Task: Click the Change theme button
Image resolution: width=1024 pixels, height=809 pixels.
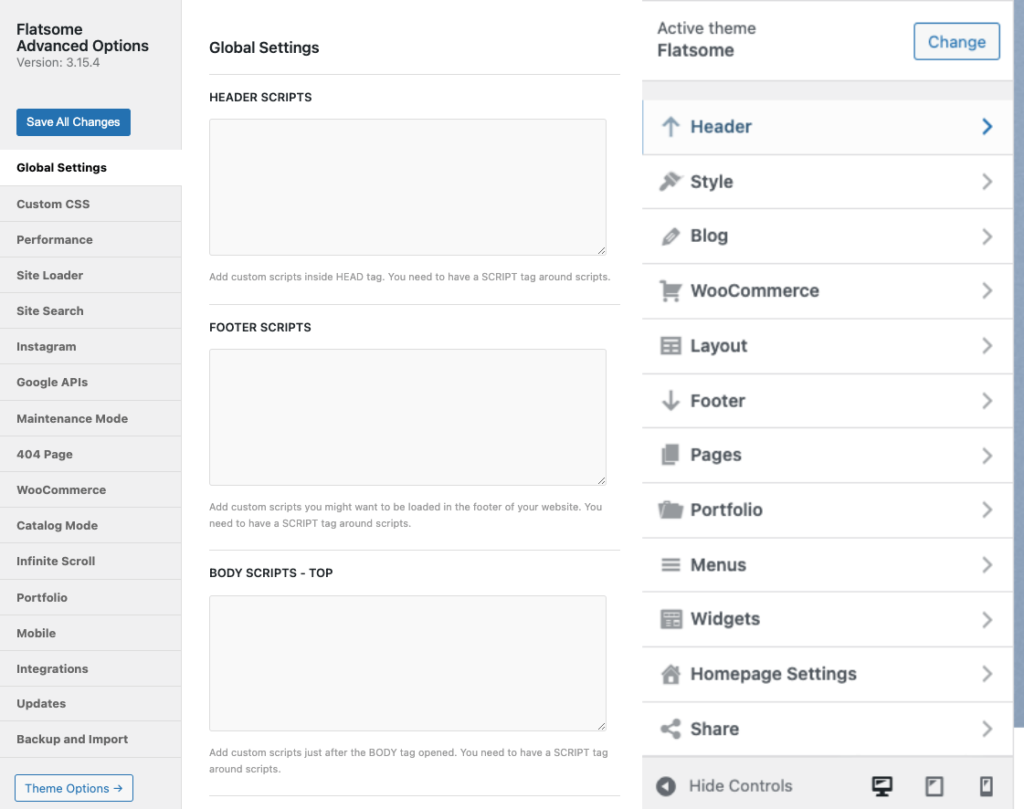Action: (x=956, y=42)
